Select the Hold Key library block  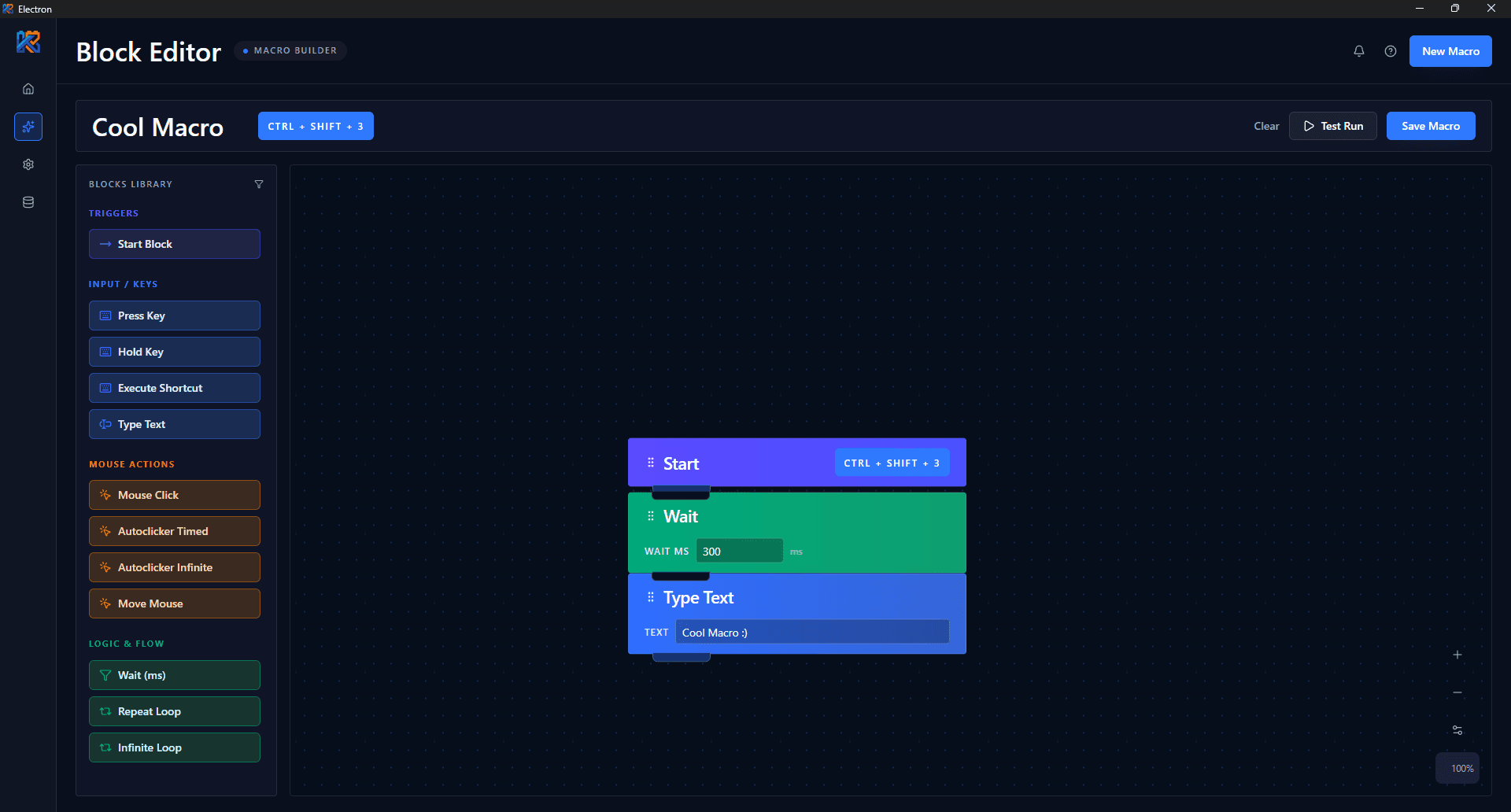(x=175, y=352)
